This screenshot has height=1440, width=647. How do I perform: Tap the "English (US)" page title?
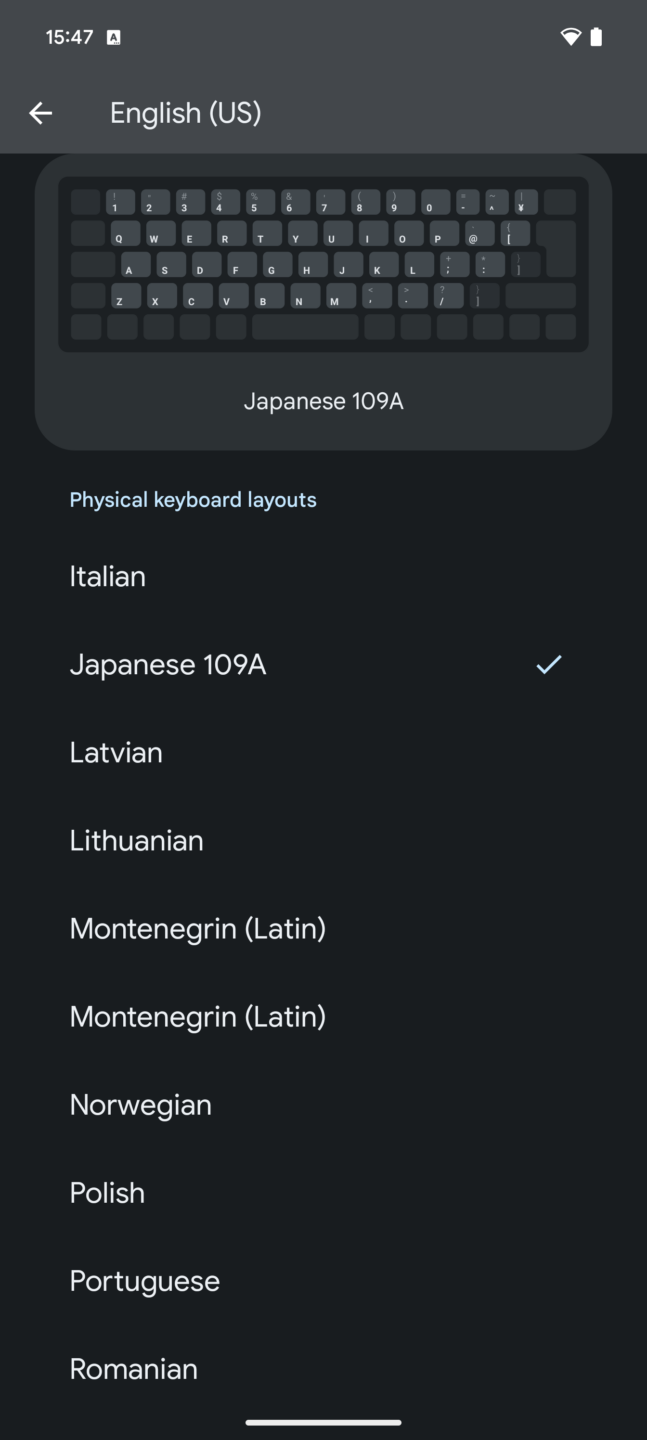(x=185, y=113)
